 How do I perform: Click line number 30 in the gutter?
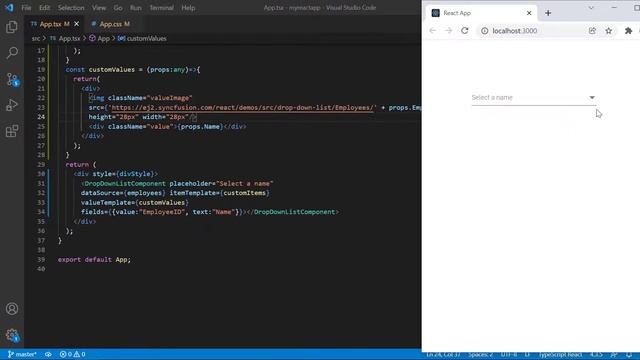41,174
